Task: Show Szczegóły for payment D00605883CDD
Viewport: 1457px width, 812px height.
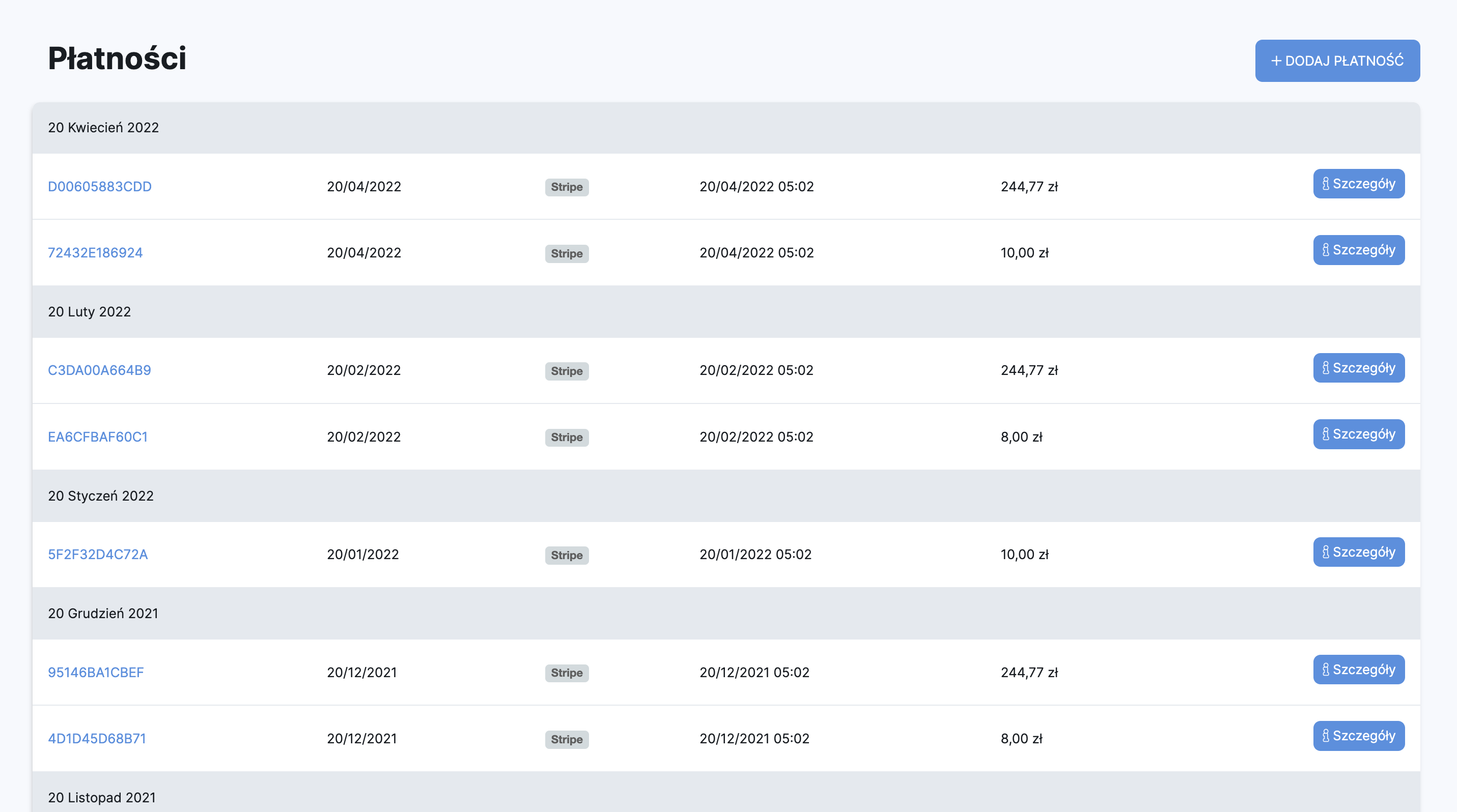Action: (1359, 184)
